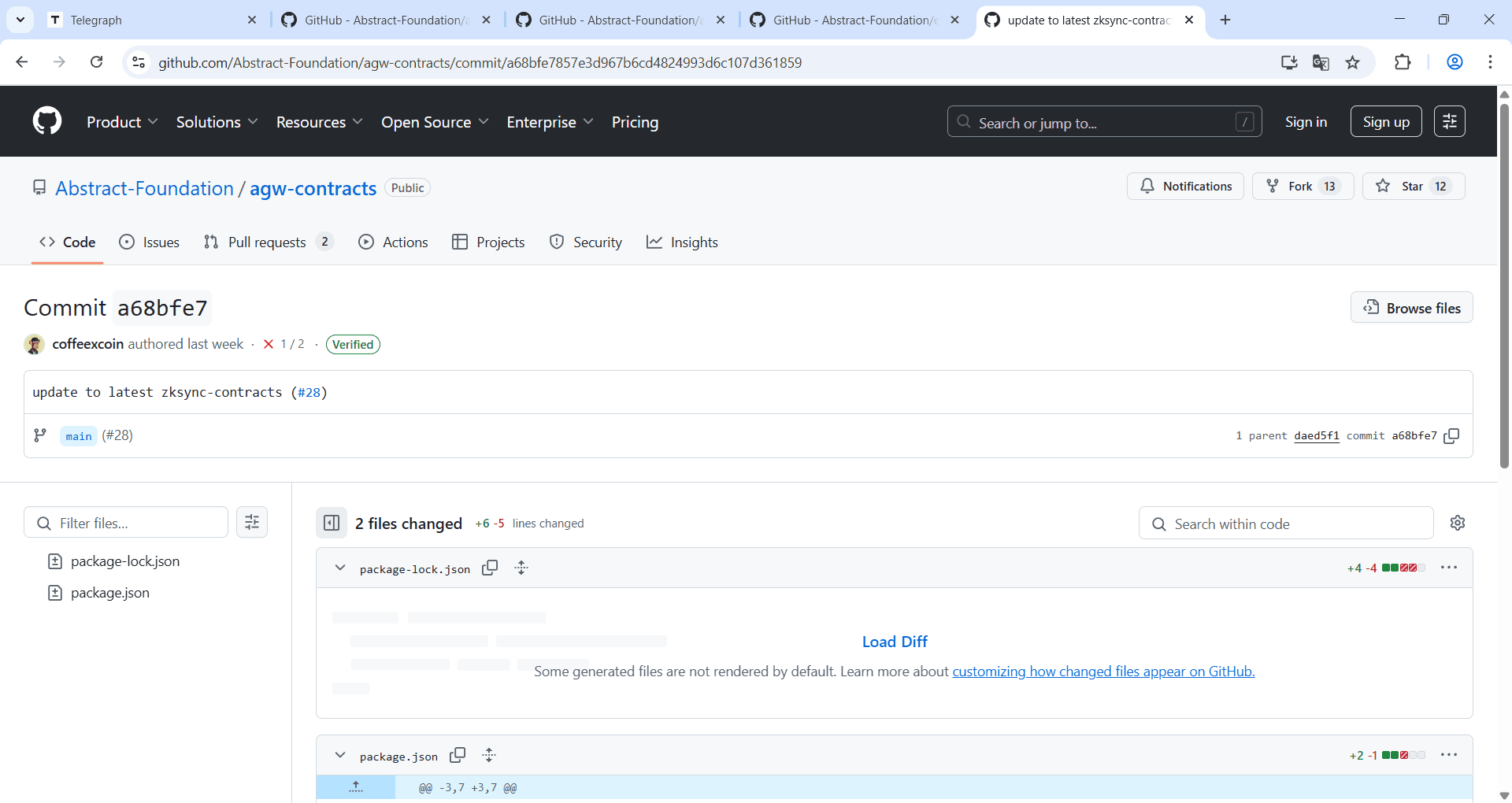The height and width of the screenshot is (803, 1512).
Task: Click Verified badge
Action: coord(353,344)
